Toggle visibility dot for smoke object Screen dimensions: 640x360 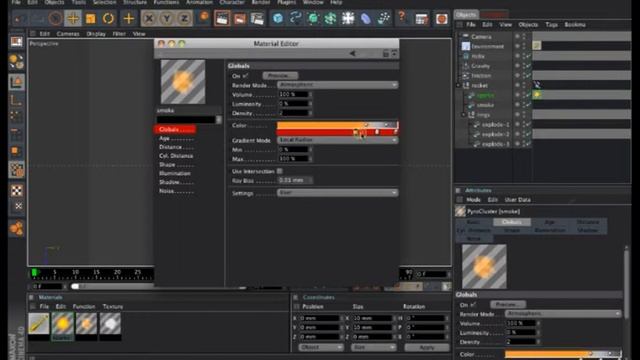tap(517, 105)
